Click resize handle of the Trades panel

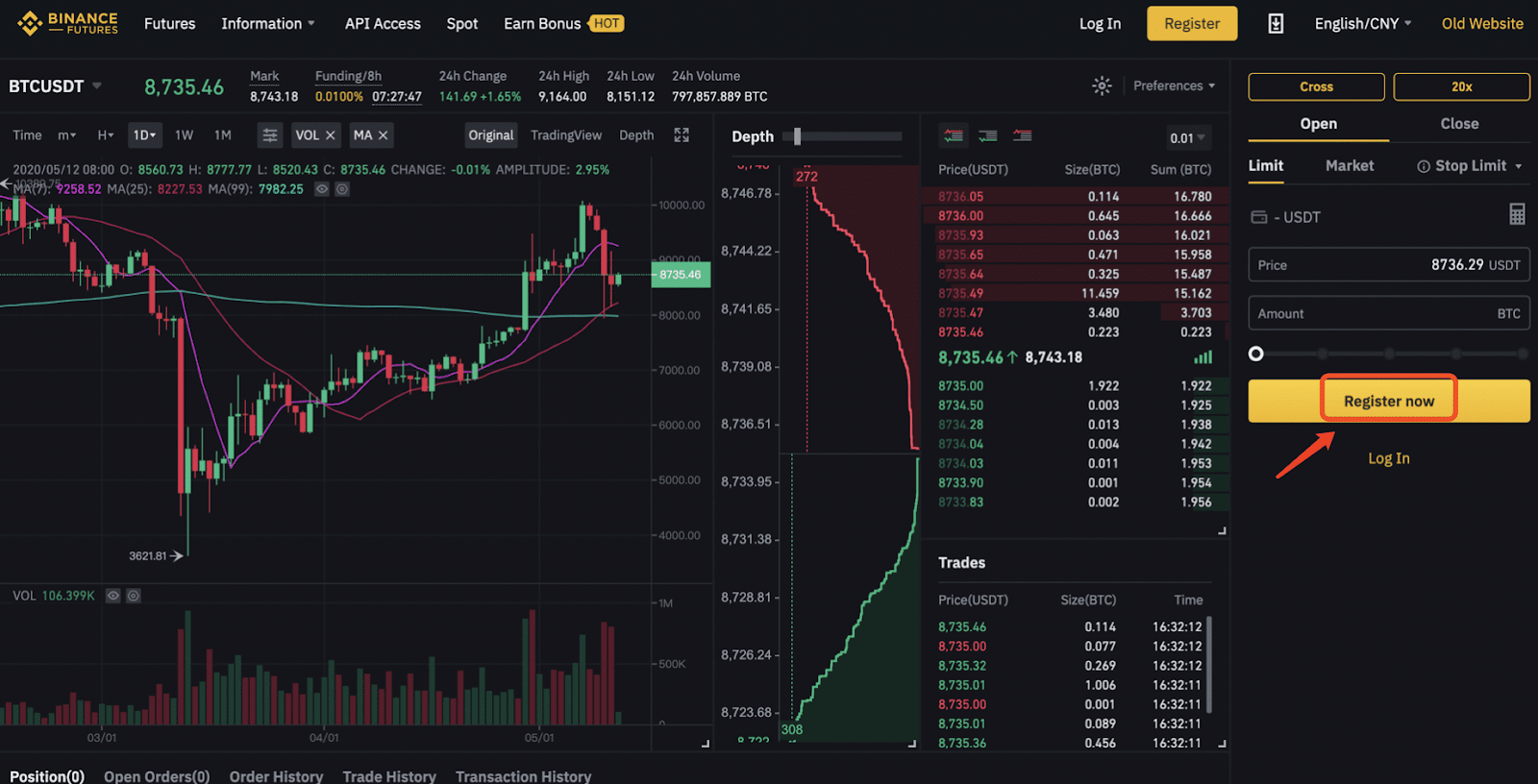click(x=1222, y=744)
